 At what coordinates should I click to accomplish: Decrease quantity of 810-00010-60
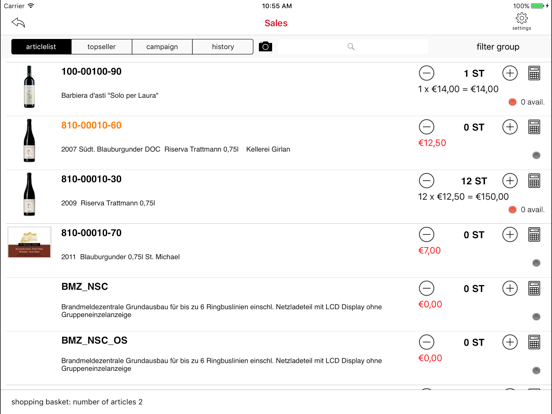coord(426,127)
